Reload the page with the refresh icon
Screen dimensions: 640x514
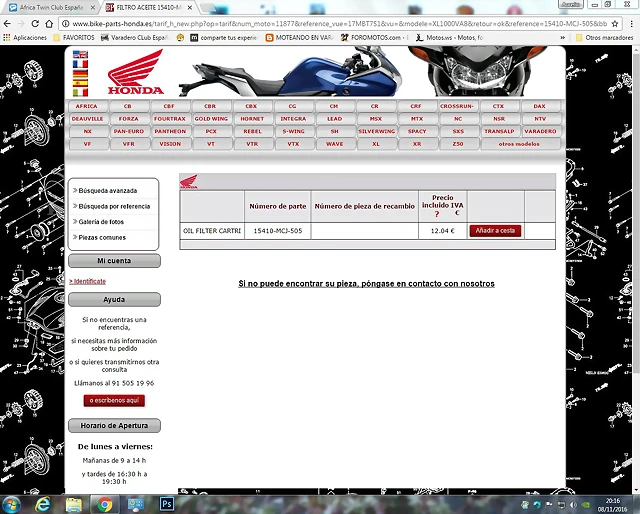pyautogui.click(x=35, y=24)
